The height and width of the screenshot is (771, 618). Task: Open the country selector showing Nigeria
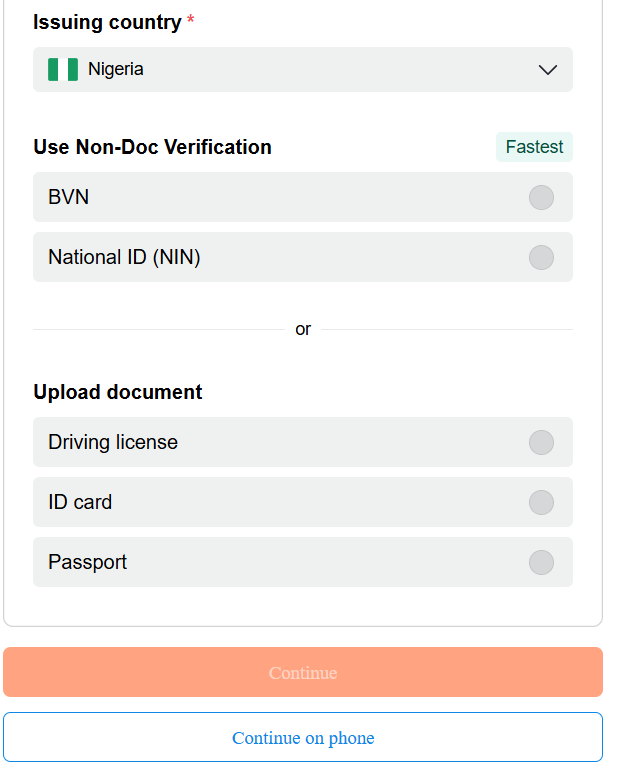click(x=300, y=70)
